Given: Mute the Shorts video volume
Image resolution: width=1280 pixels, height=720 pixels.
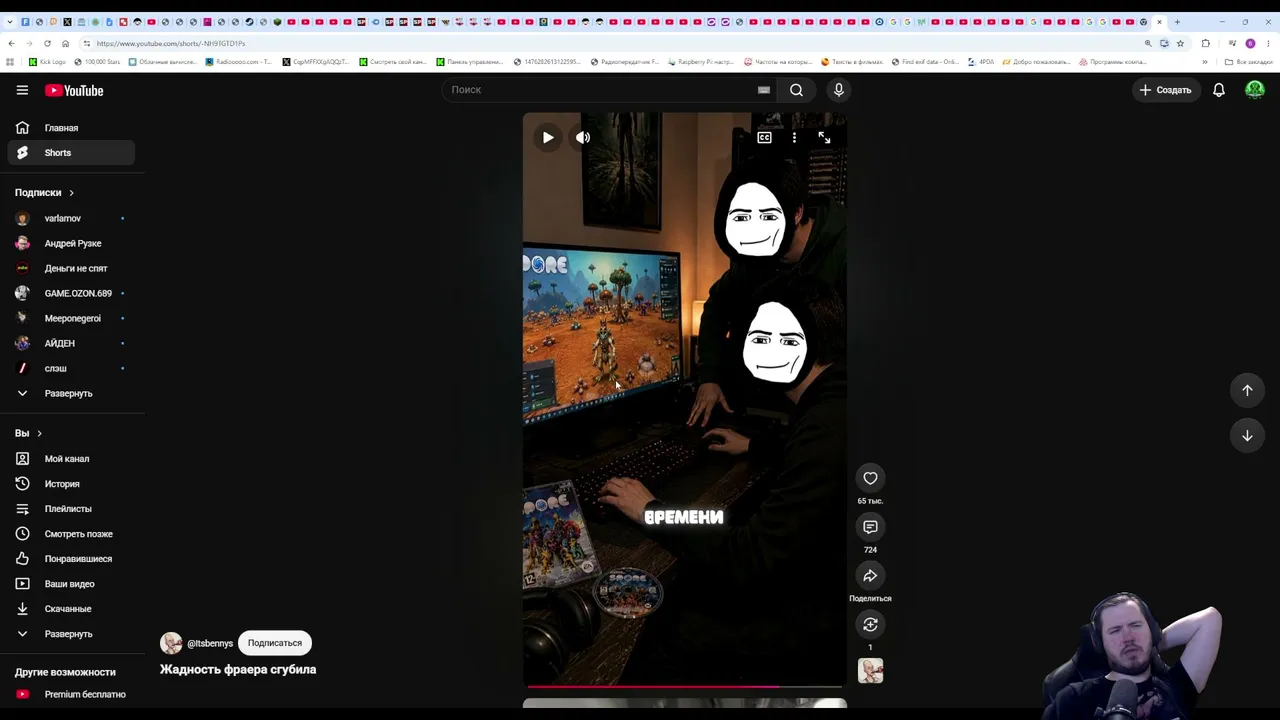Looking at the screenshot, I should (583, 138).
